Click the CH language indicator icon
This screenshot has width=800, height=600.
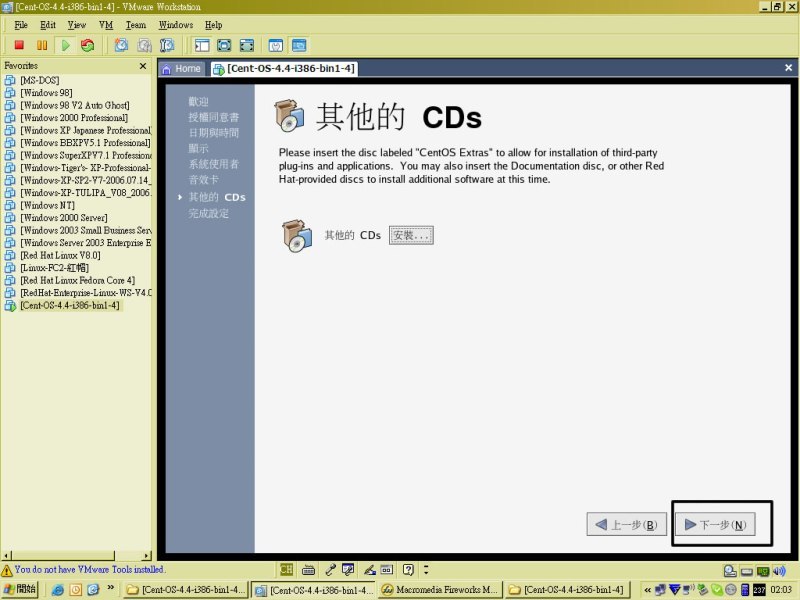click(x=286, y=569)
